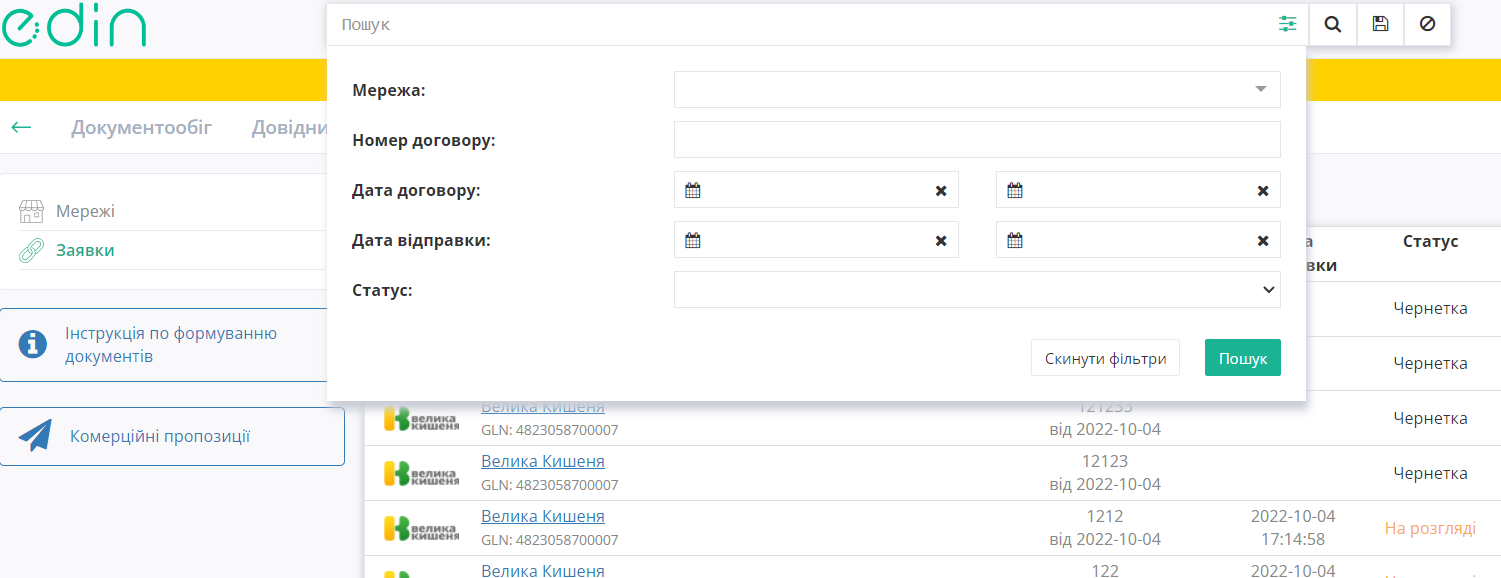Open calendar for the second Дата відправки field
The height and width of the screenshot is (578, 1501).
click(x=1014, y=240)
